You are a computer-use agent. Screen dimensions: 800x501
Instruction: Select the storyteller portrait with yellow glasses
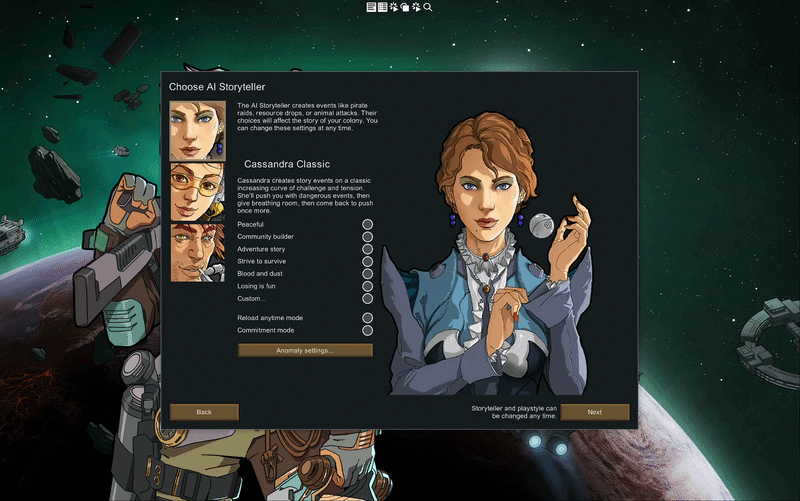(197, 192)
